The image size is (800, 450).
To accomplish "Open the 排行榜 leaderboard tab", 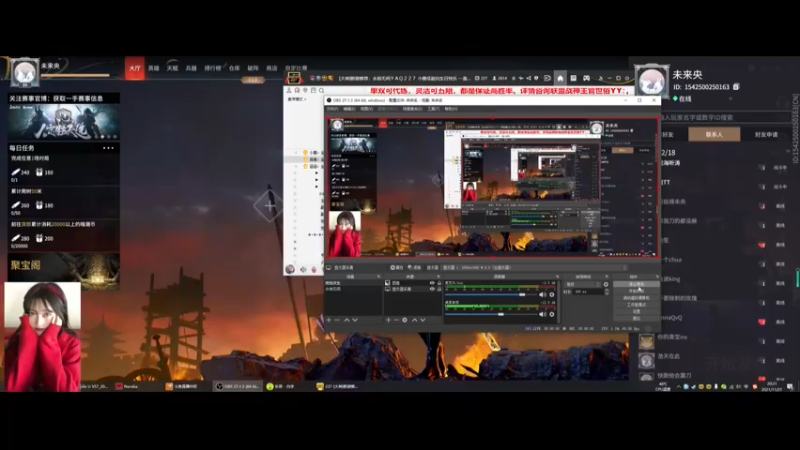I will point(213,68).
